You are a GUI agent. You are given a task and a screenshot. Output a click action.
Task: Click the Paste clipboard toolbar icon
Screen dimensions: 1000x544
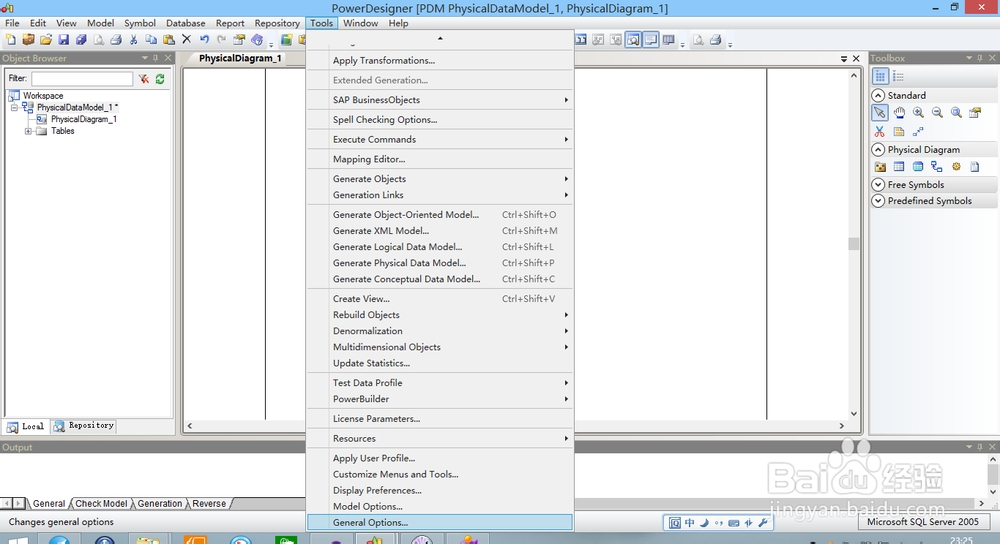point(169,40)
